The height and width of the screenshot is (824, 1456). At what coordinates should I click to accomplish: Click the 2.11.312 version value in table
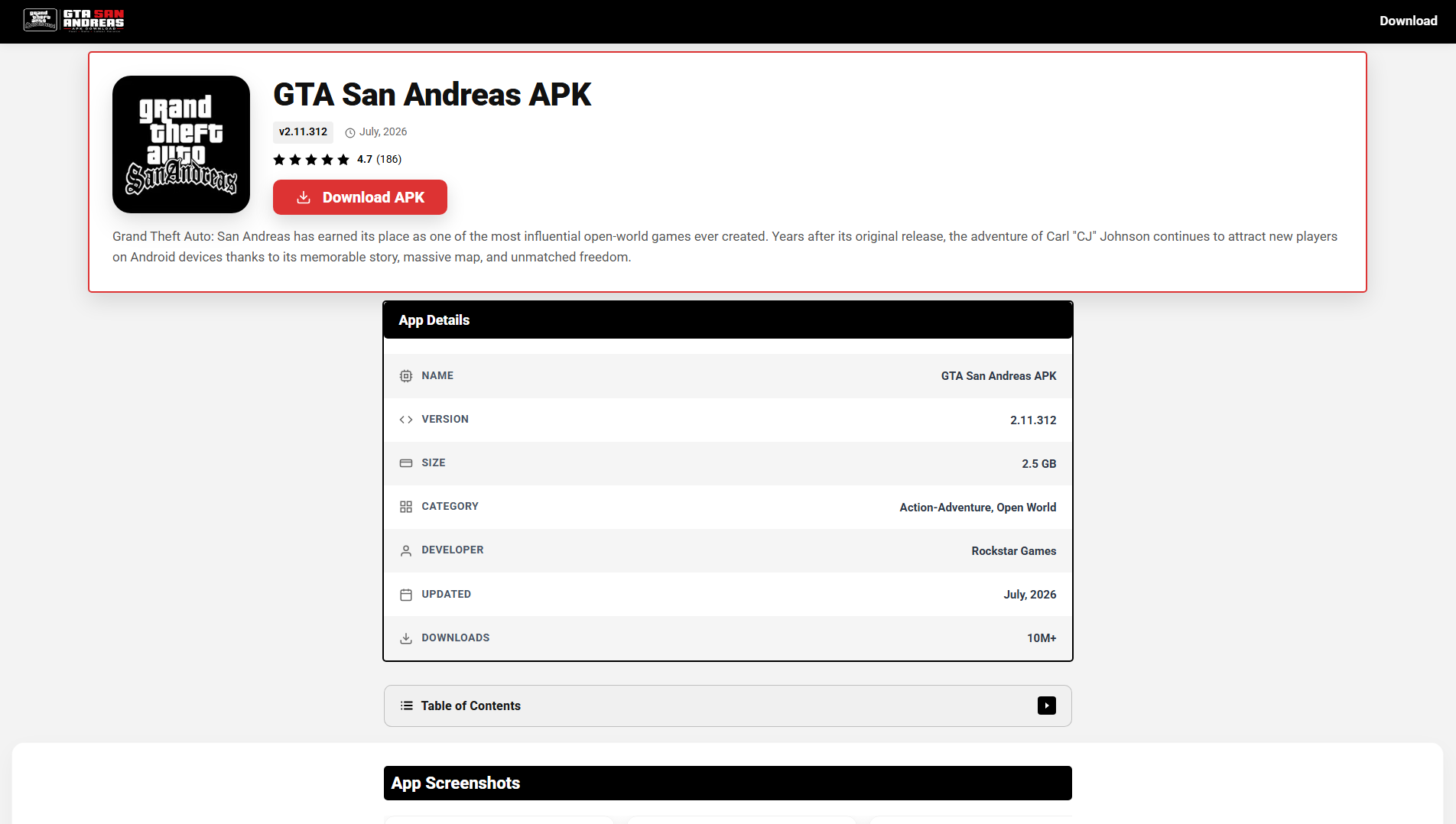1033,420
